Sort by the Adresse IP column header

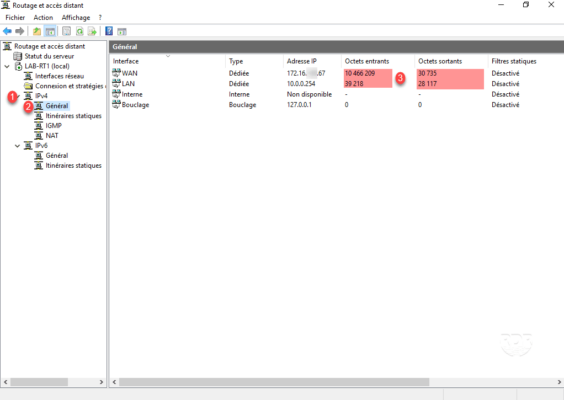(x=312, y=61)
